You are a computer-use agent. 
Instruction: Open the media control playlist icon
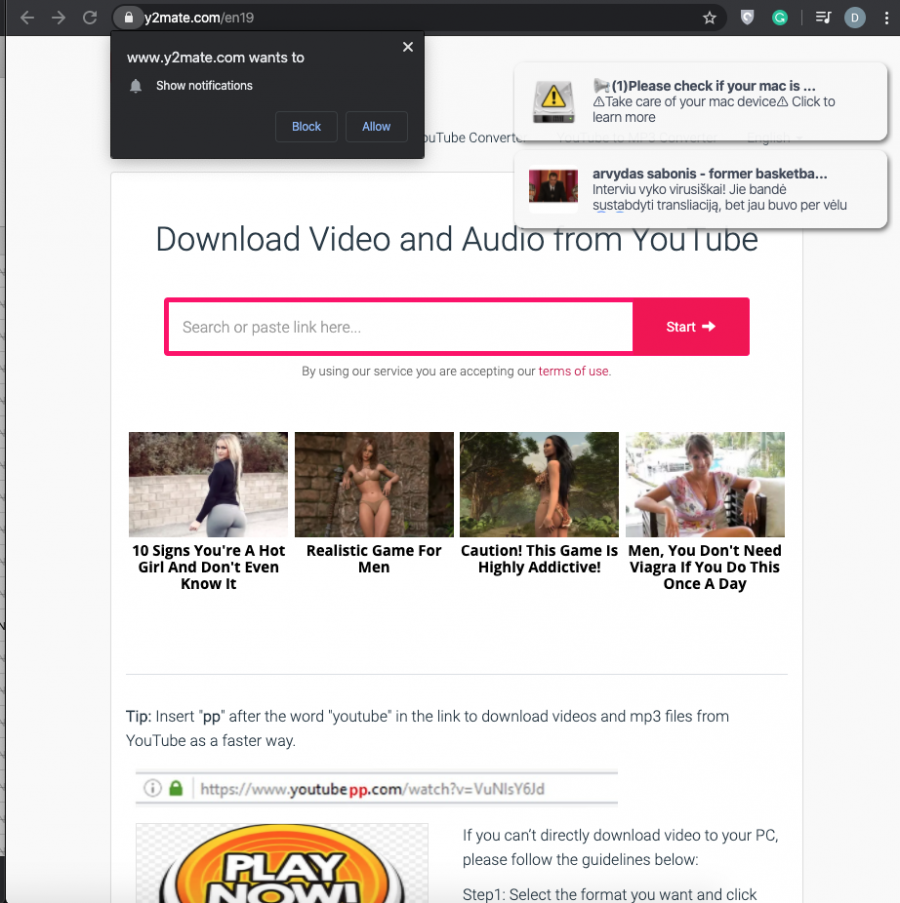(x=823, y=18)
